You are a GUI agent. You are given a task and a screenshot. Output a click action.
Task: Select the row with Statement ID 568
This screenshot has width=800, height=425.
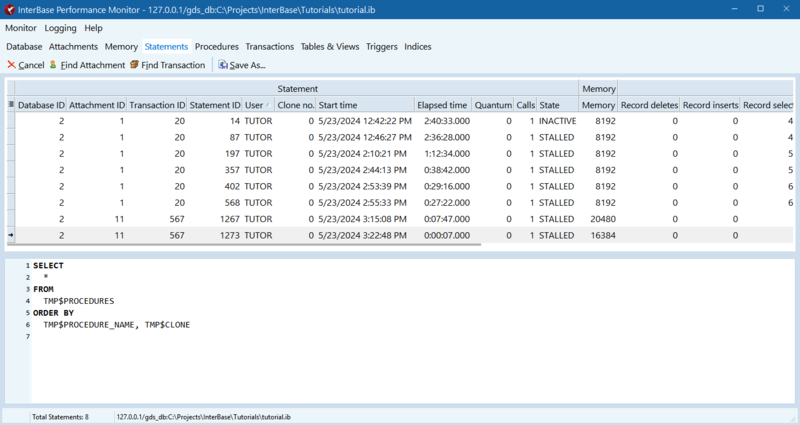pyautogui.click(x=402, y=203)
